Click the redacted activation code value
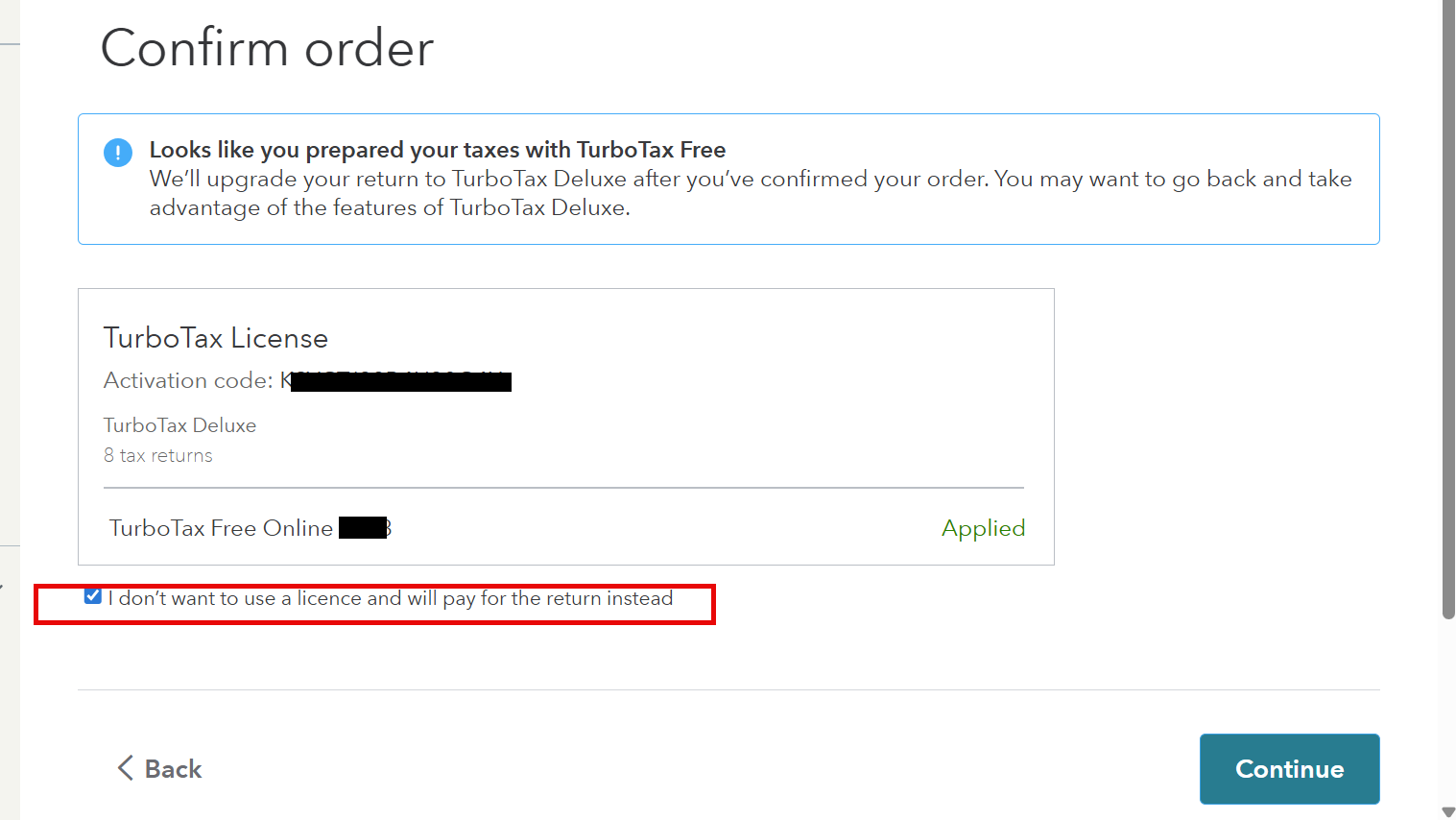 tap(401, 382)
